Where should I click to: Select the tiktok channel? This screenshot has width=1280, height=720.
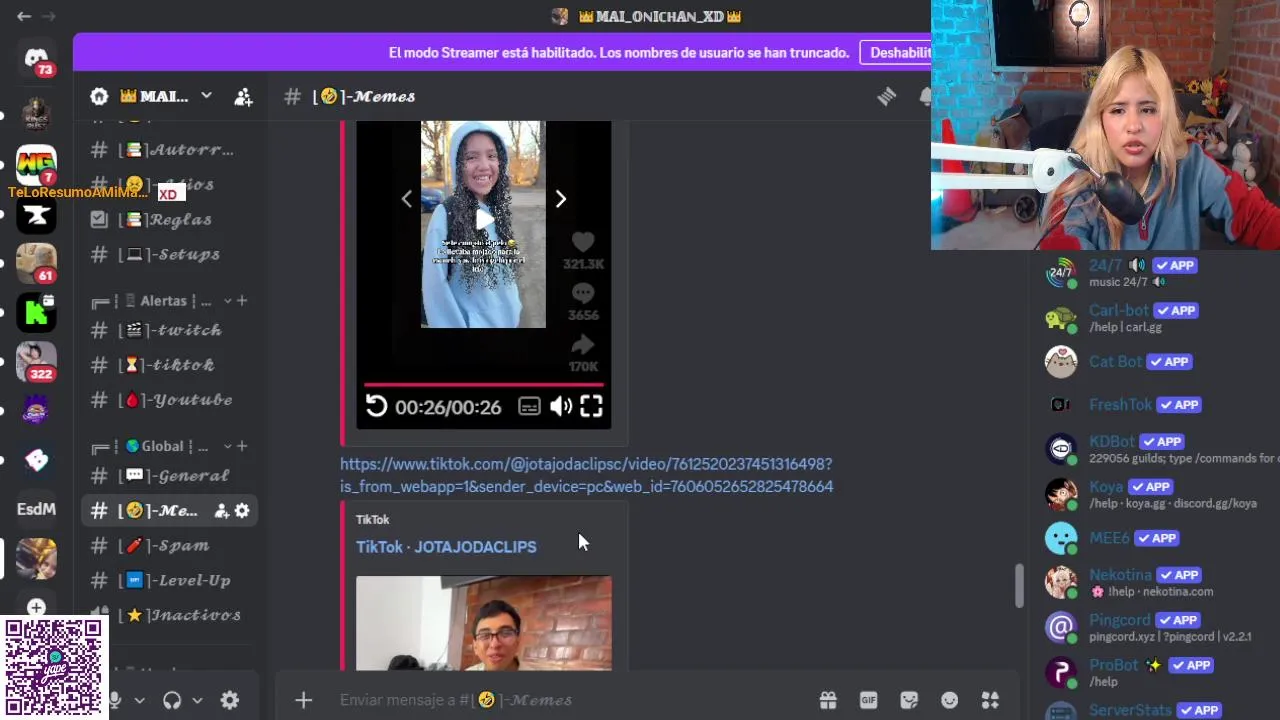(x=168, y=365)
